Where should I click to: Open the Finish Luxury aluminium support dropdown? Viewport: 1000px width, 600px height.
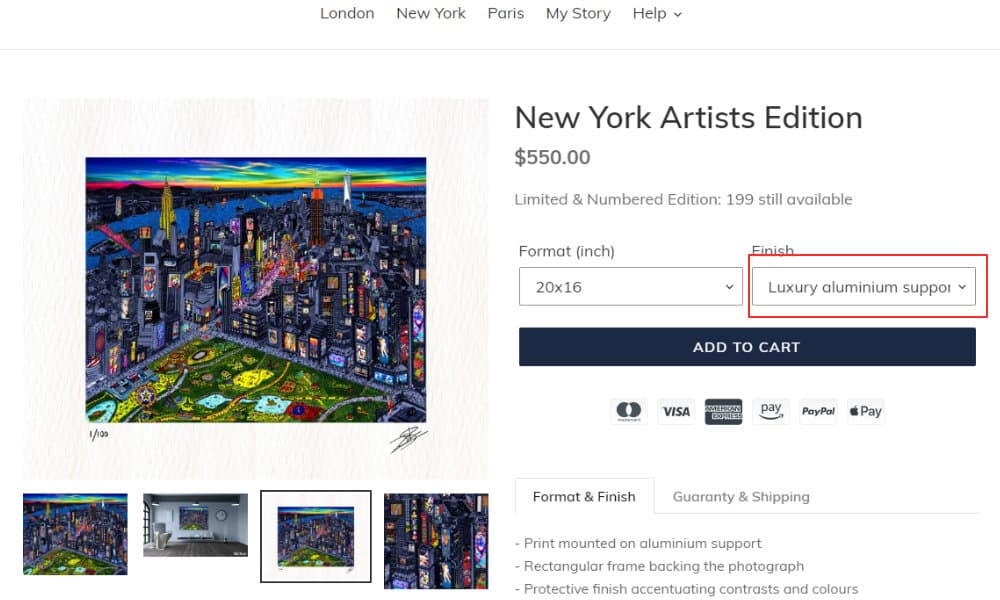click(864, 286)
